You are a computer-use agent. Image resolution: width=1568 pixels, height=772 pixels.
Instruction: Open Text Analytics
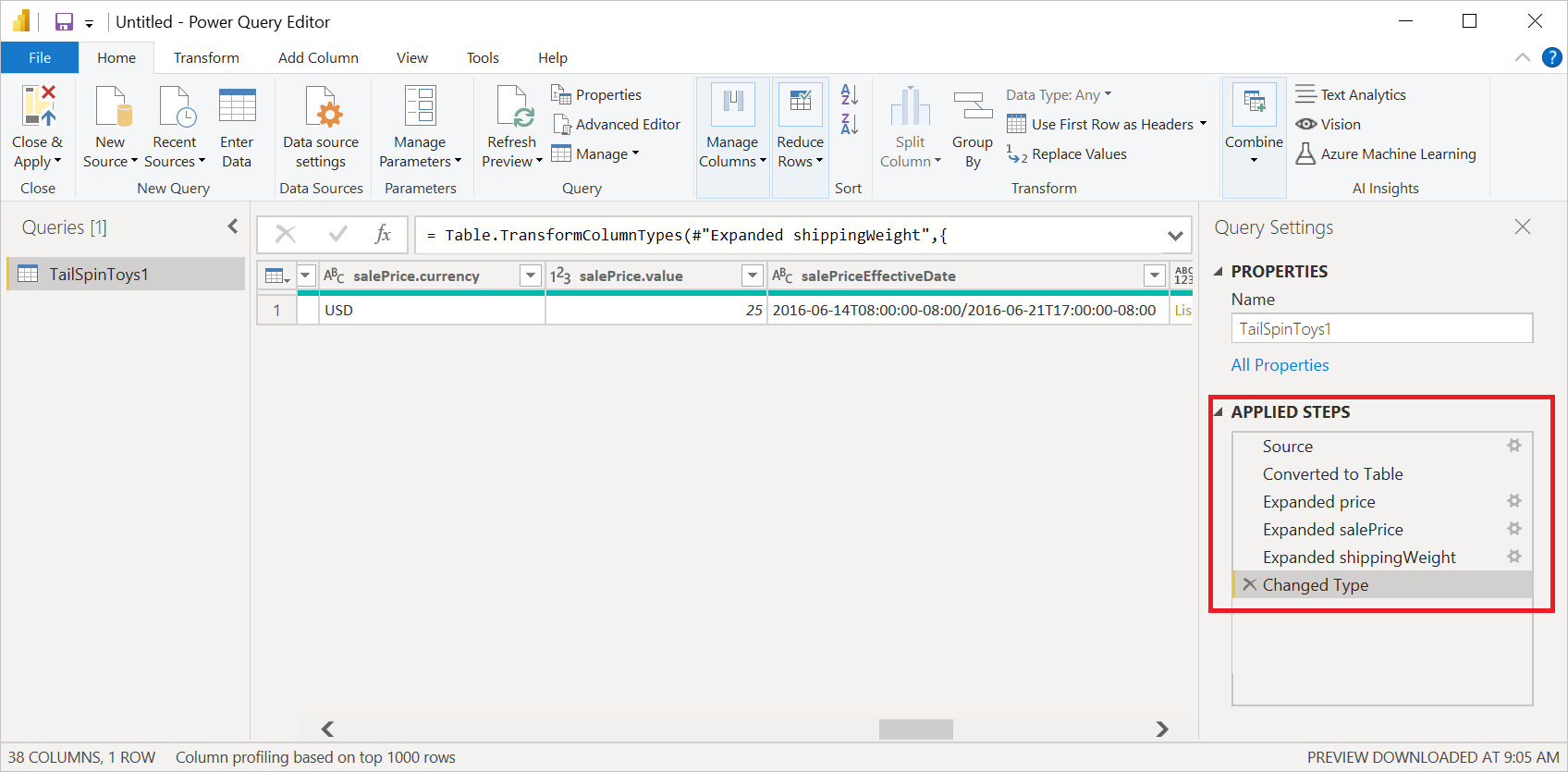tap(1351, 94)
